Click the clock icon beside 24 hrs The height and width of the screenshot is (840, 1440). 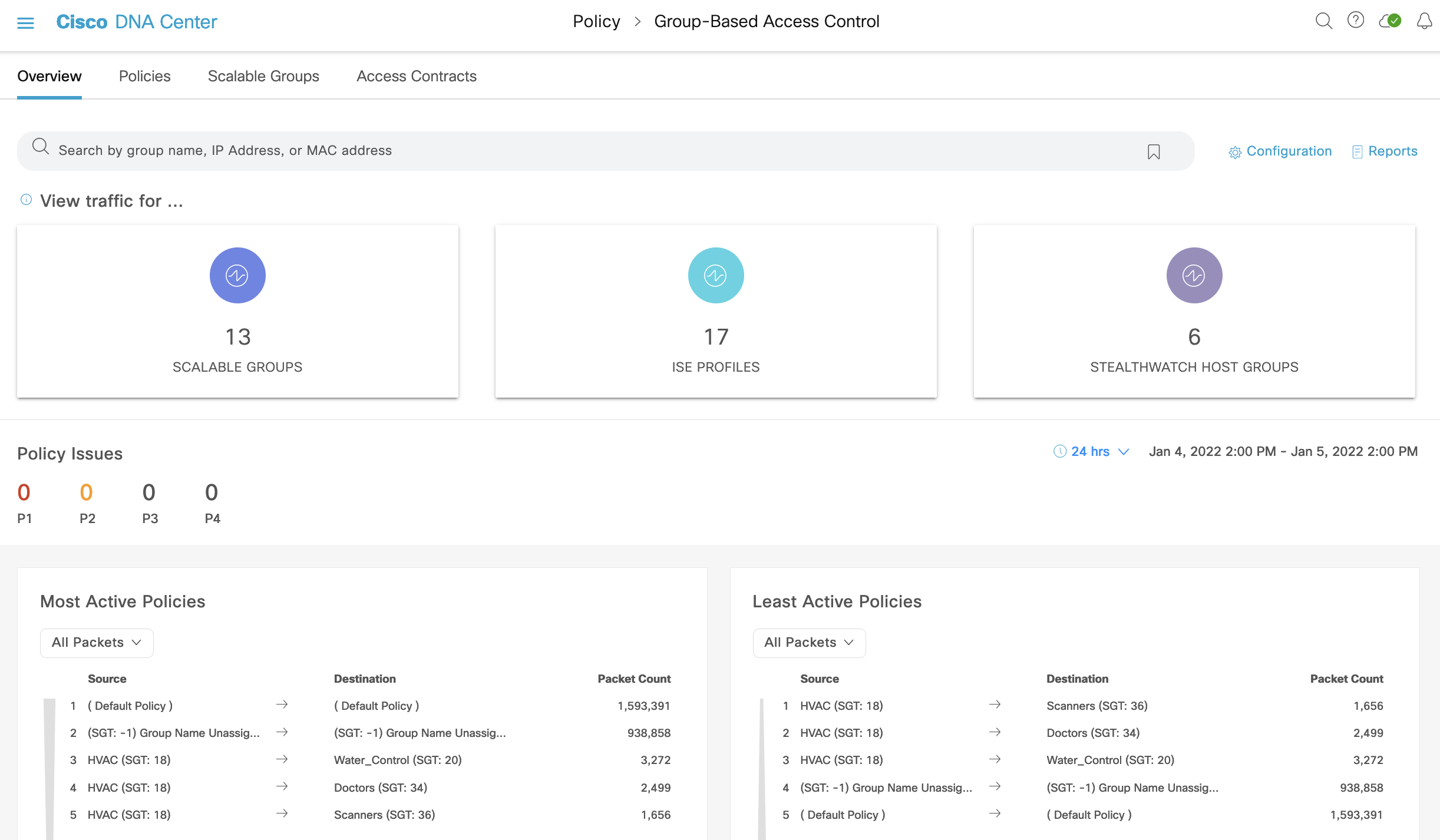click(x=1060, y=452)
